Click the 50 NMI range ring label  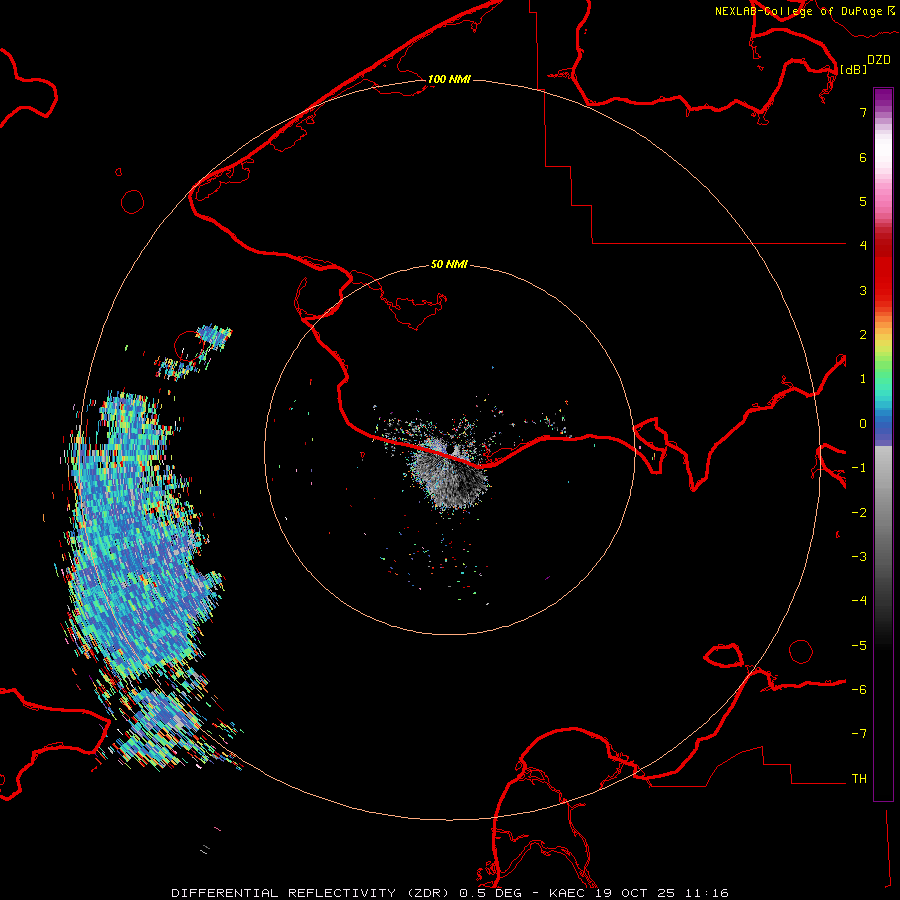pos(449,264)
